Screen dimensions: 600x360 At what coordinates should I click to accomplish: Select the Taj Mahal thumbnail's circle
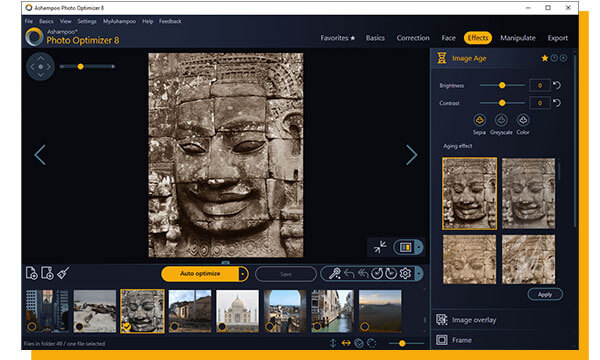(x=222, y=327)
